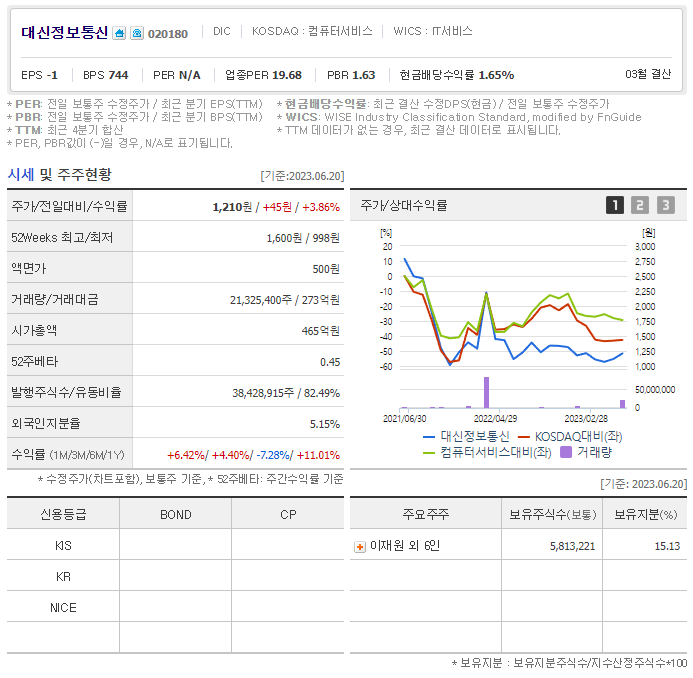Click the 시가총액 row label
693x678 pixels.
(34, 331)
